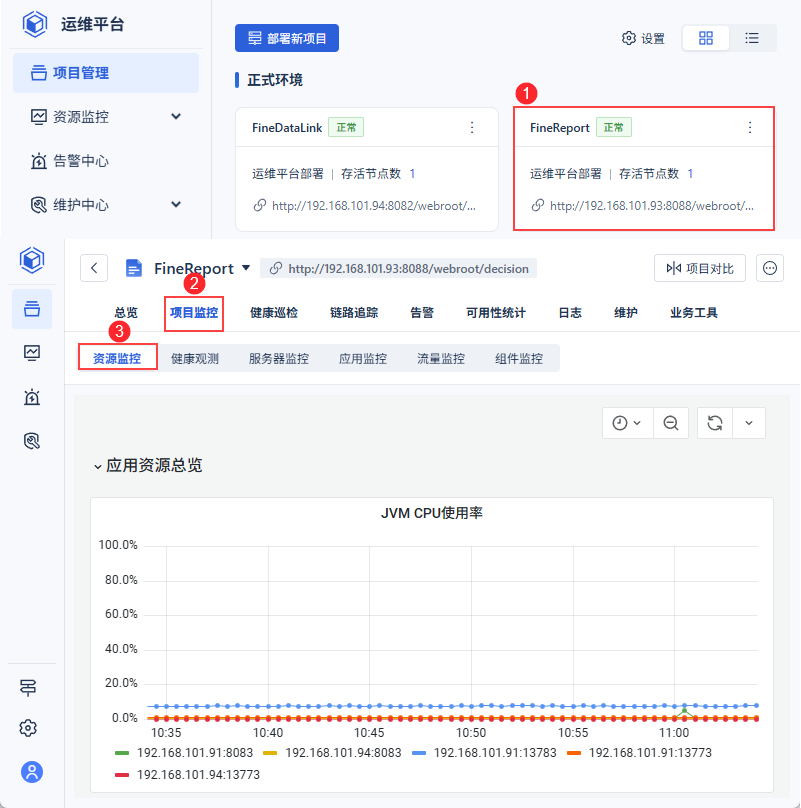Click the 运维平台 logo icon in top sidebar
This screenshot has width=801, height=808.
point(35,24)
